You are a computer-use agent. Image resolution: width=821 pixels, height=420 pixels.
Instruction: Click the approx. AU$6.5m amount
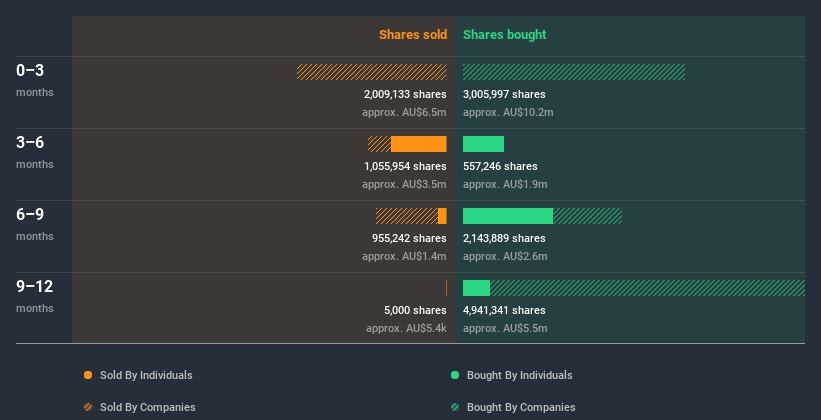point(404,113)
